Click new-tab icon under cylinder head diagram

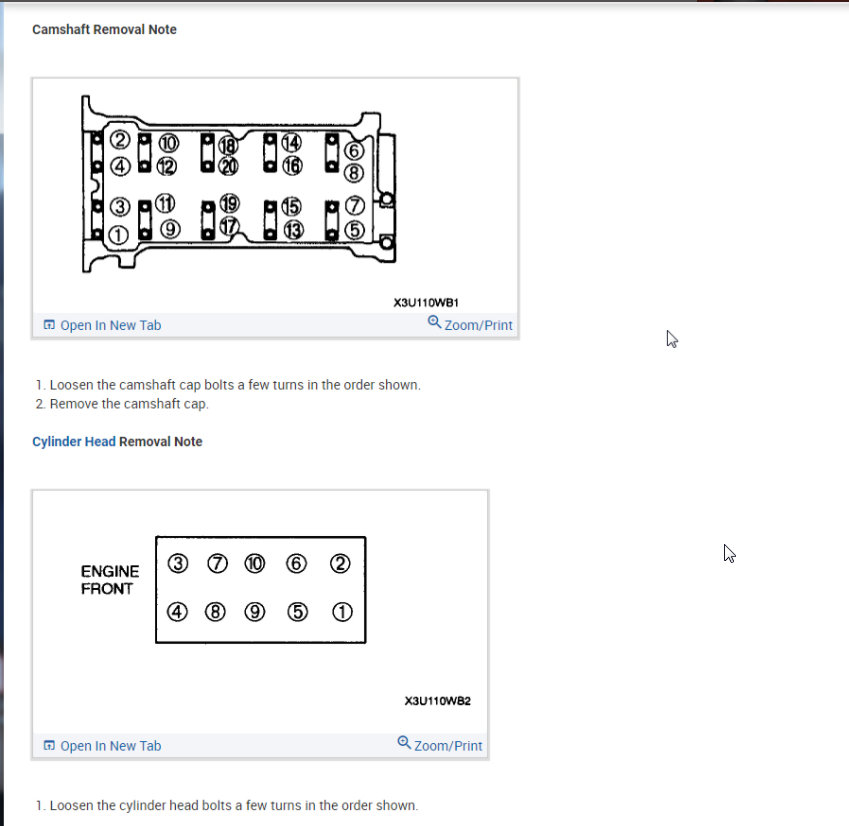pyautogui.click(x=49, y=745)
